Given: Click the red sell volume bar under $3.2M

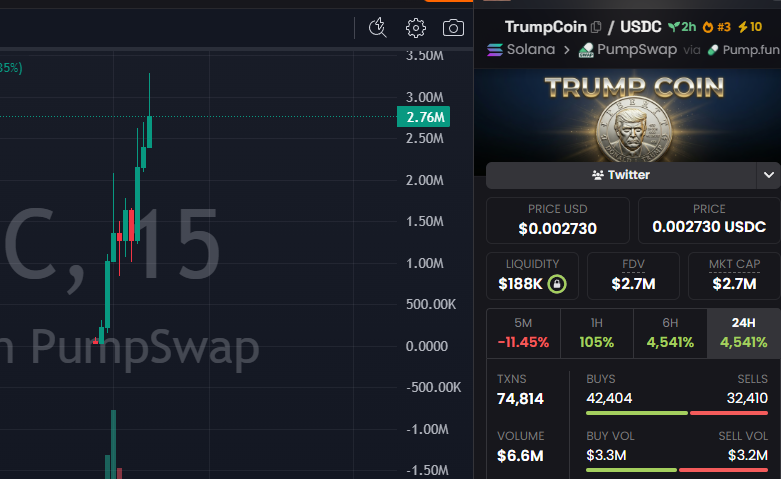Looking at the screenshot, I should click(x=723, y=470).
